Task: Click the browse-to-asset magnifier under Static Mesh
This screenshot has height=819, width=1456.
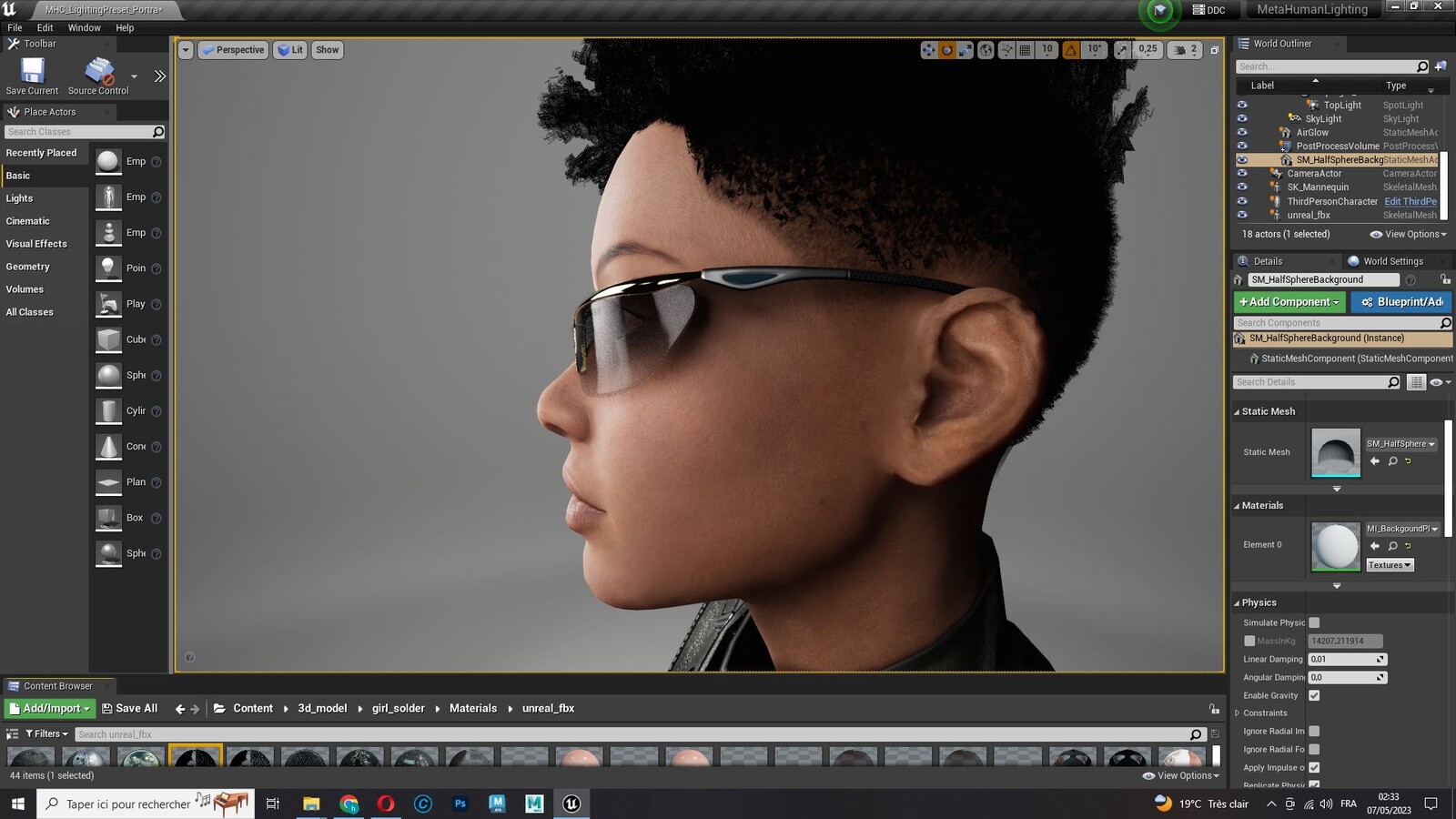Action: coord(1392,461)
